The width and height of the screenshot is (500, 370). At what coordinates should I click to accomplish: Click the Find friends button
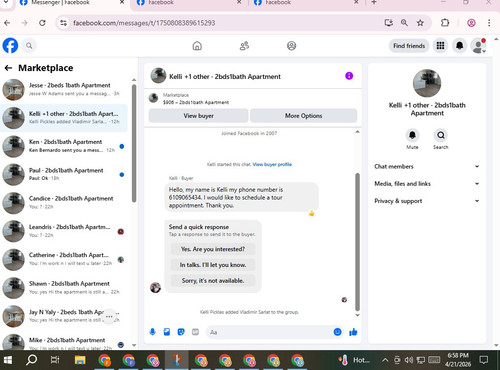409,46
